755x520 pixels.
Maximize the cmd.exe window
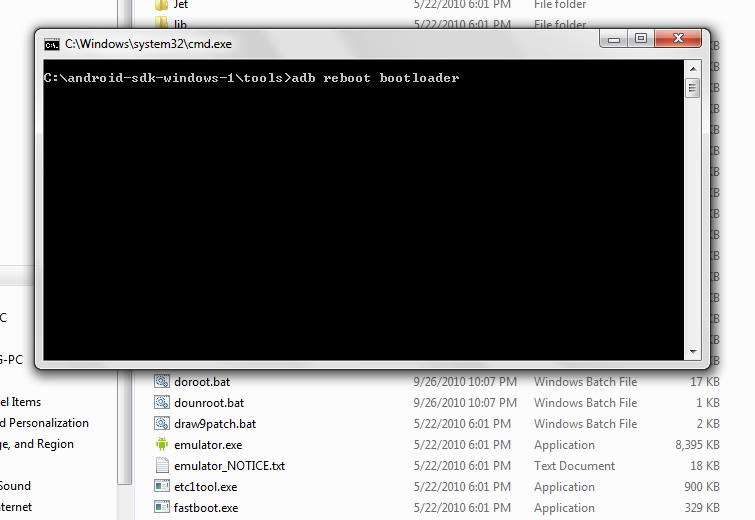click(641, 39)
